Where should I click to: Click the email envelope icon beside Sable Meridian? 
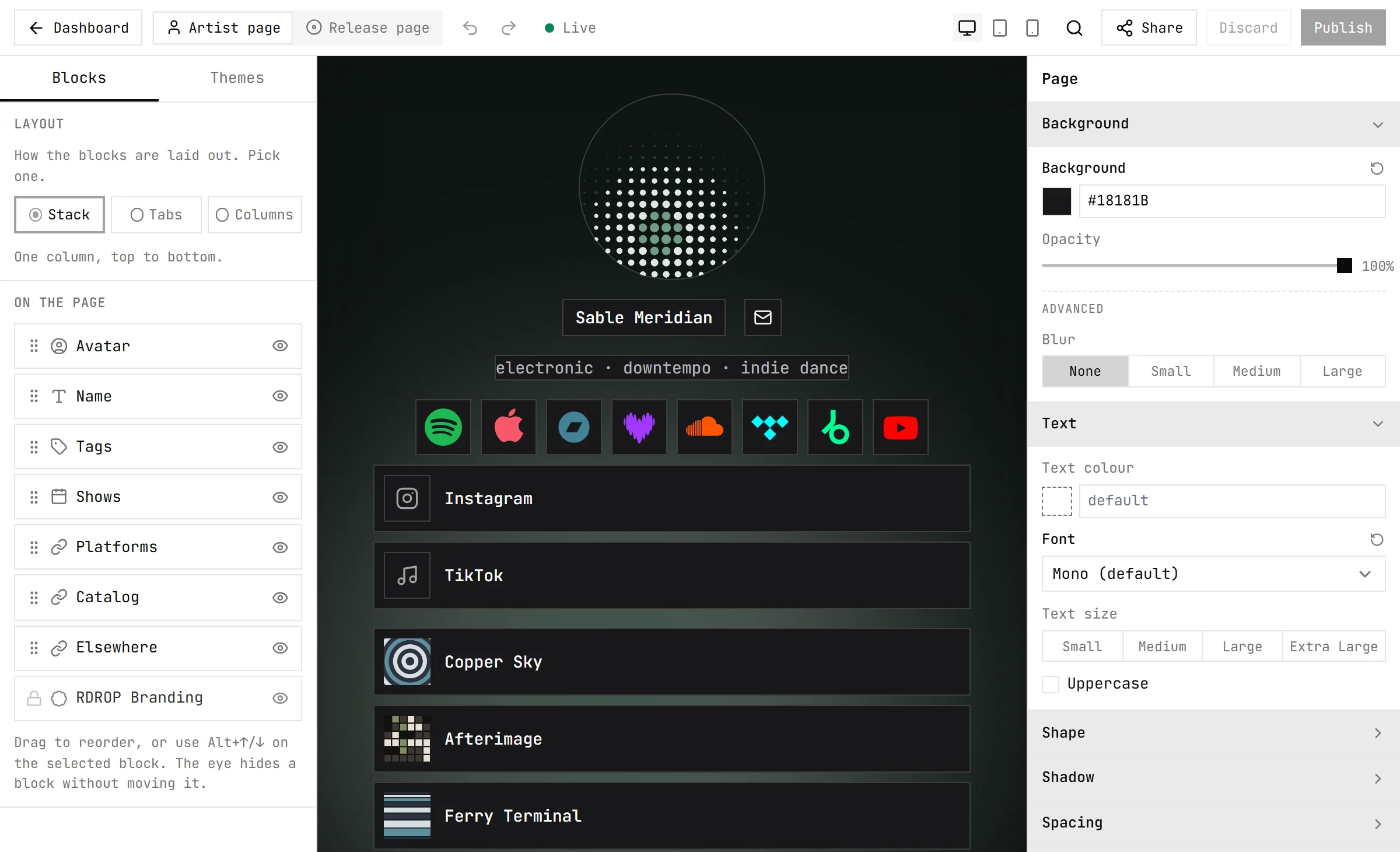(763, 317)
